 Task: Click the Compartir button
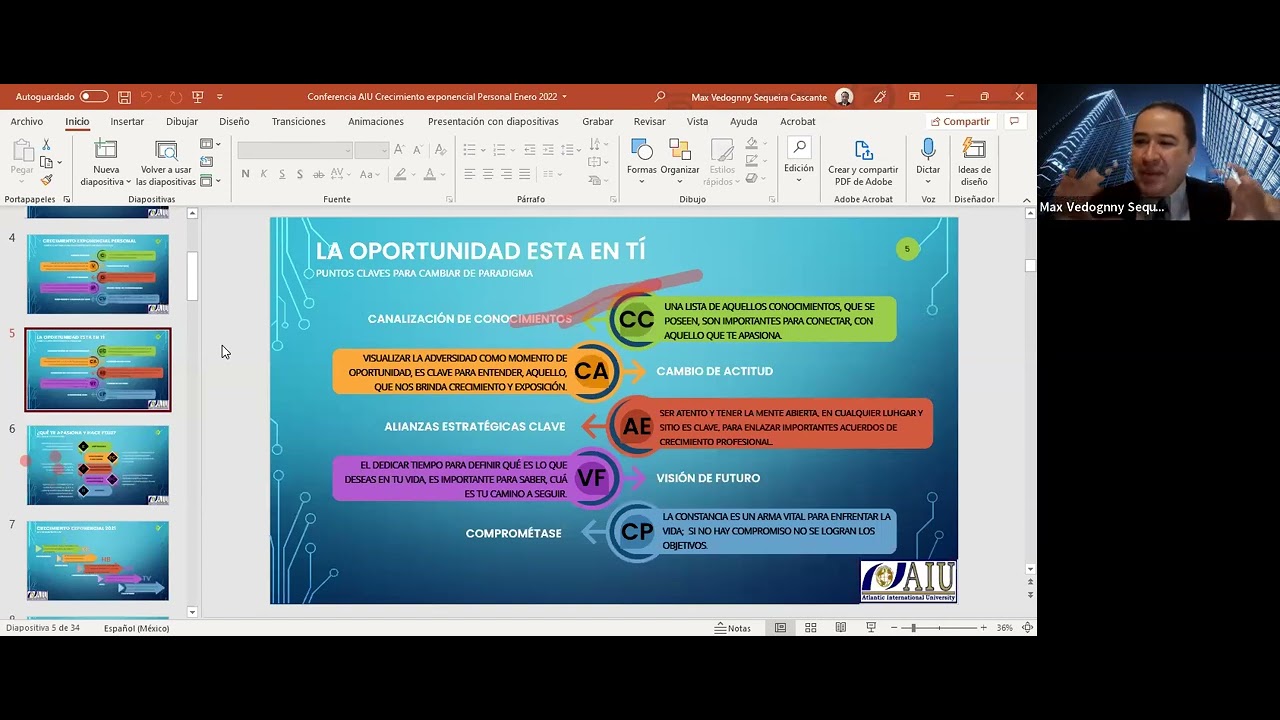(959, 120)
